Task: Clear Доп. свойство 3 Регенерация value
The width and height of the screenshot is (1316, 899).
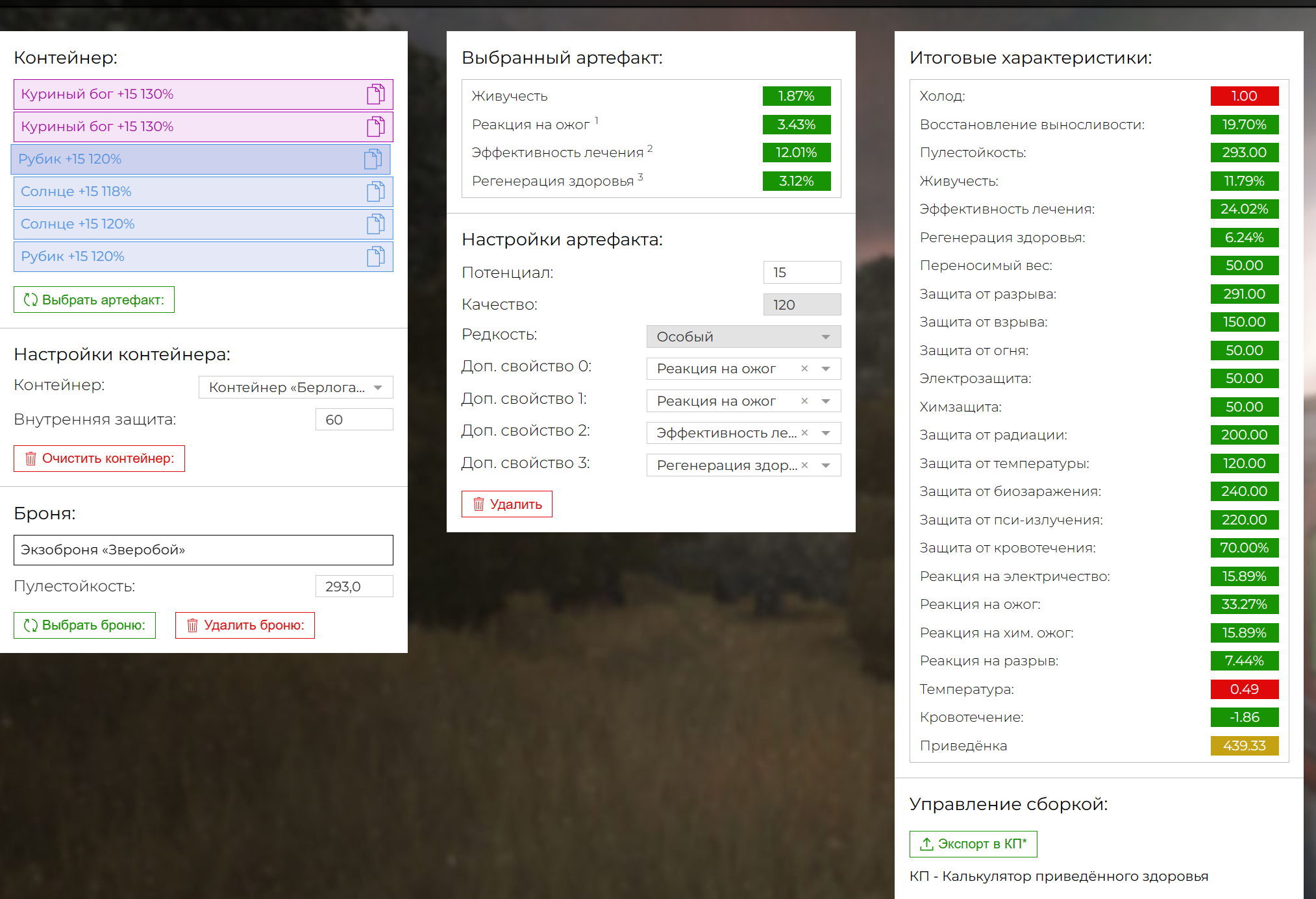Action: tap(804, 465)
